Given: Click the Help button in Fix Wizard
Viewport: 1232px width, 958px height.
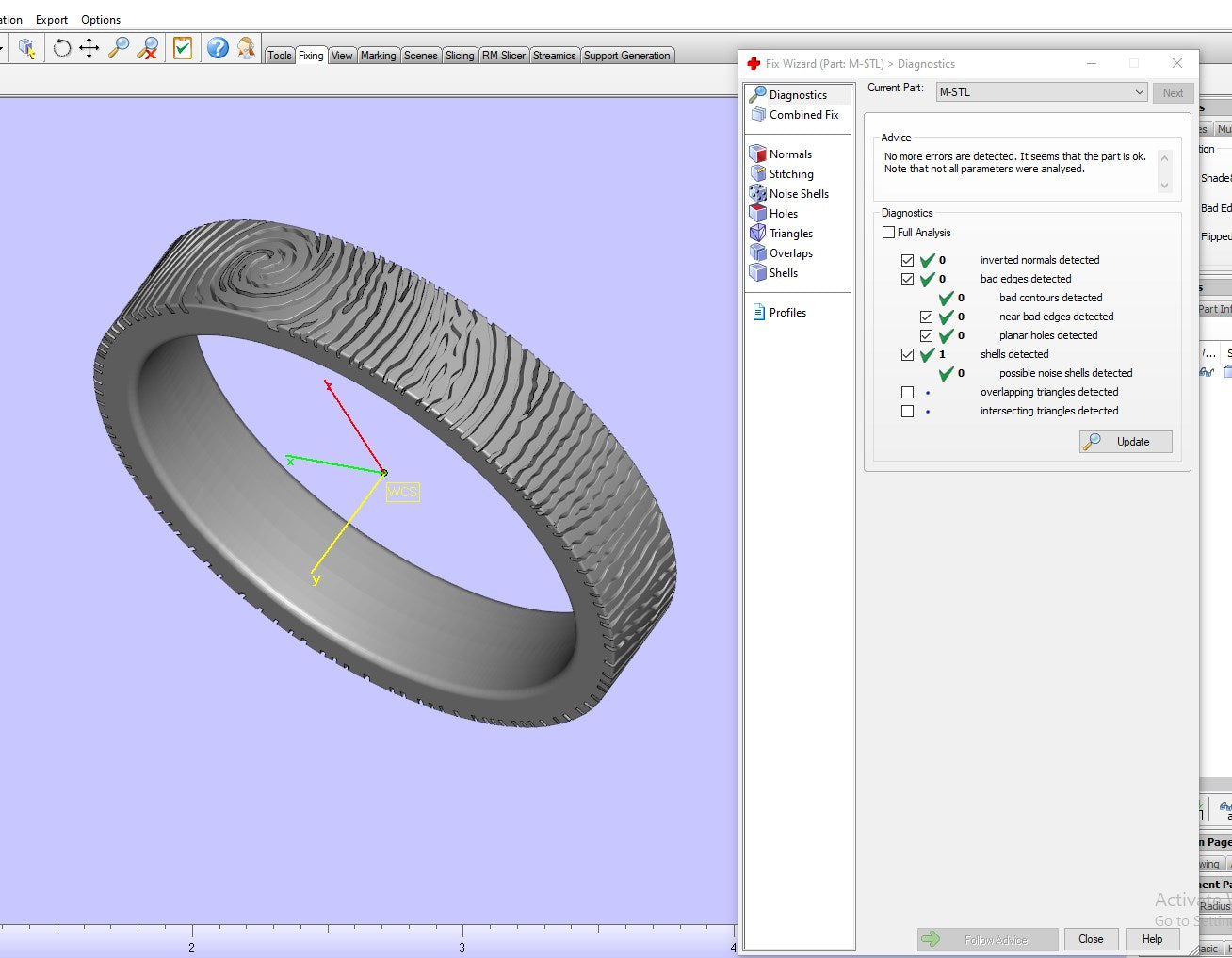Looking at the screenshot, I should (1152, 939).
